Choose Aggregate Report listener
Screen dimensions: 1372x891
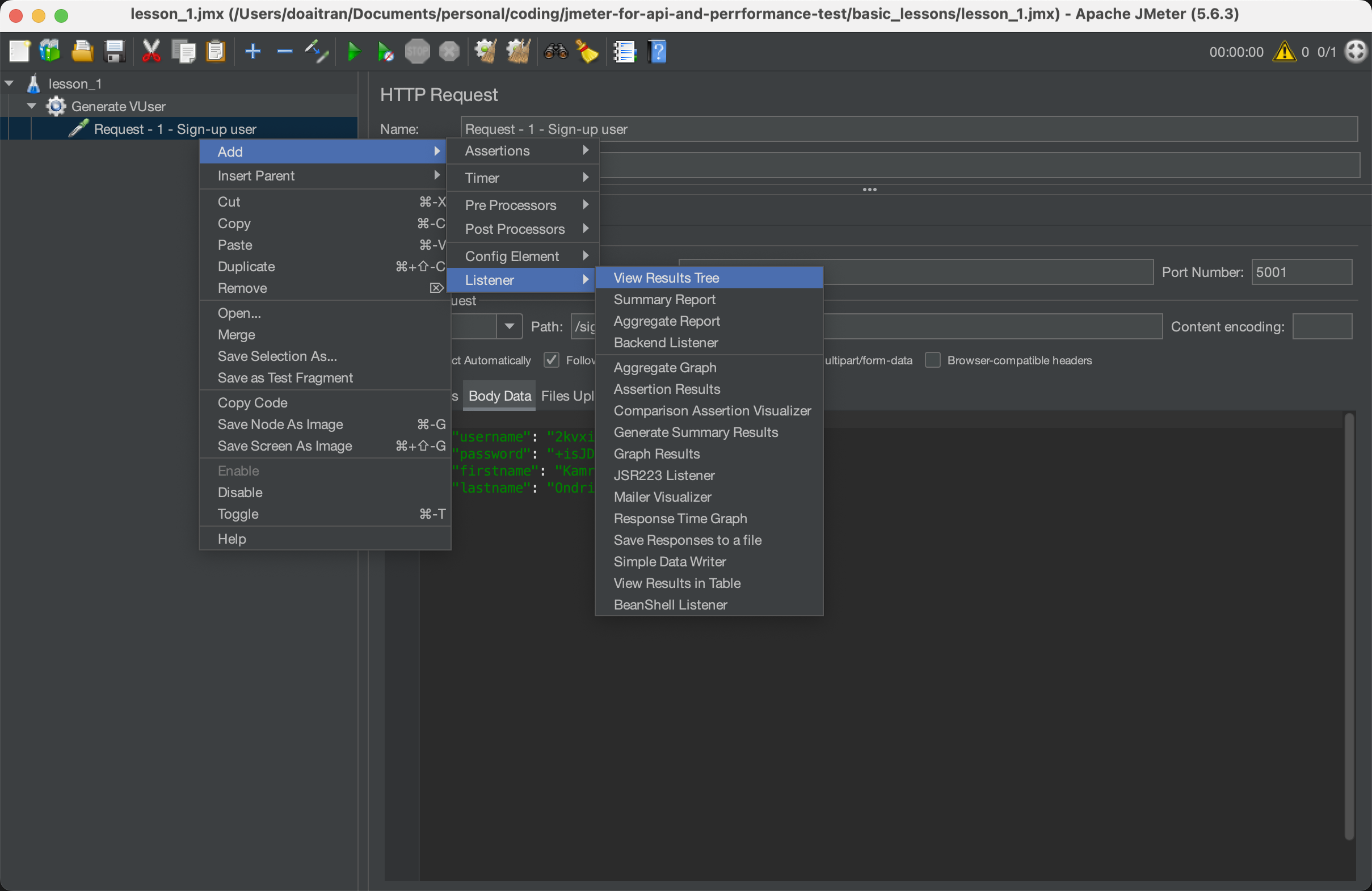[709, 321]
